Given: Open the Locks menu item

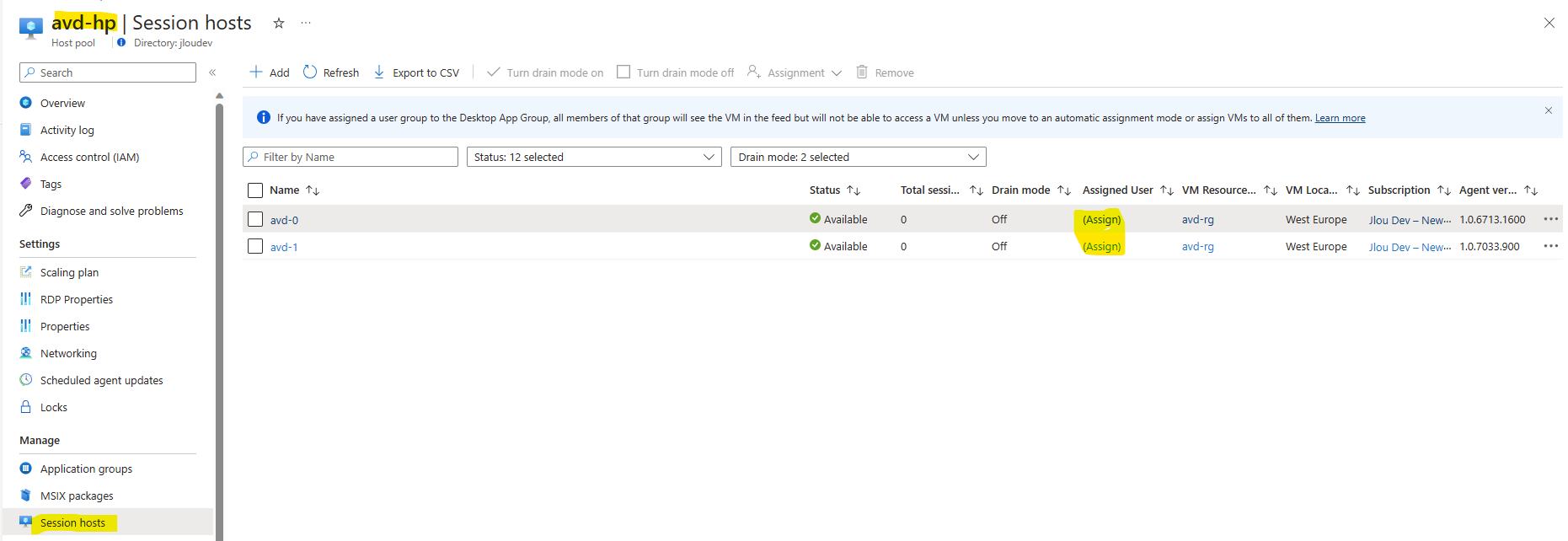Looking at the screenshot, I should pyautogui.click(x=53, y=407).
